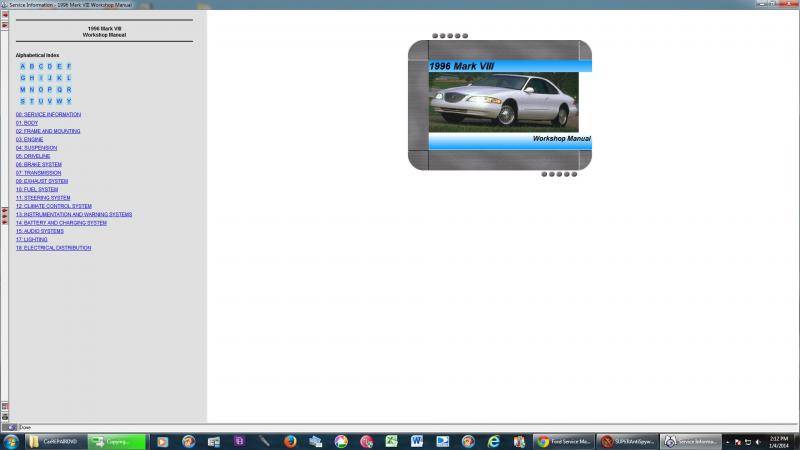Click index letter F

tap(69, 66)
